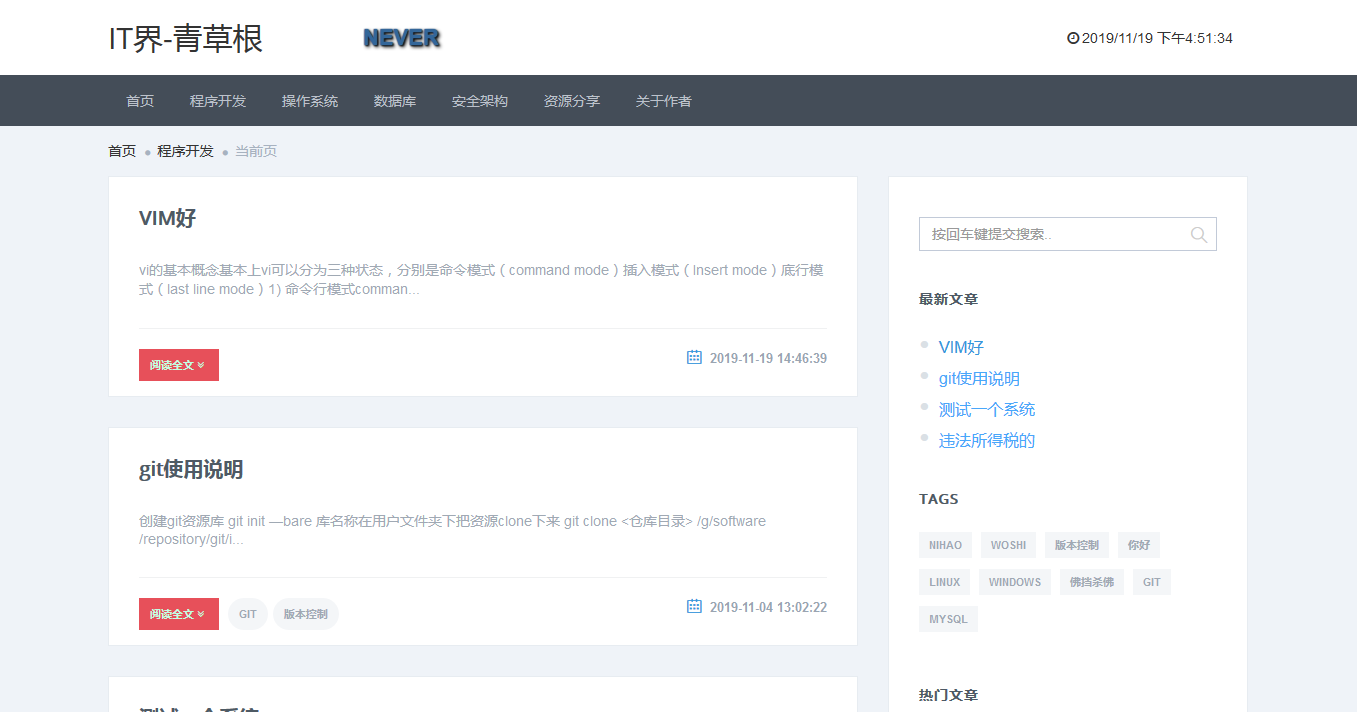Click the 首页 breadcrumb link
The width and height of the screenshot is (1357, 712).
coord(122,151)
